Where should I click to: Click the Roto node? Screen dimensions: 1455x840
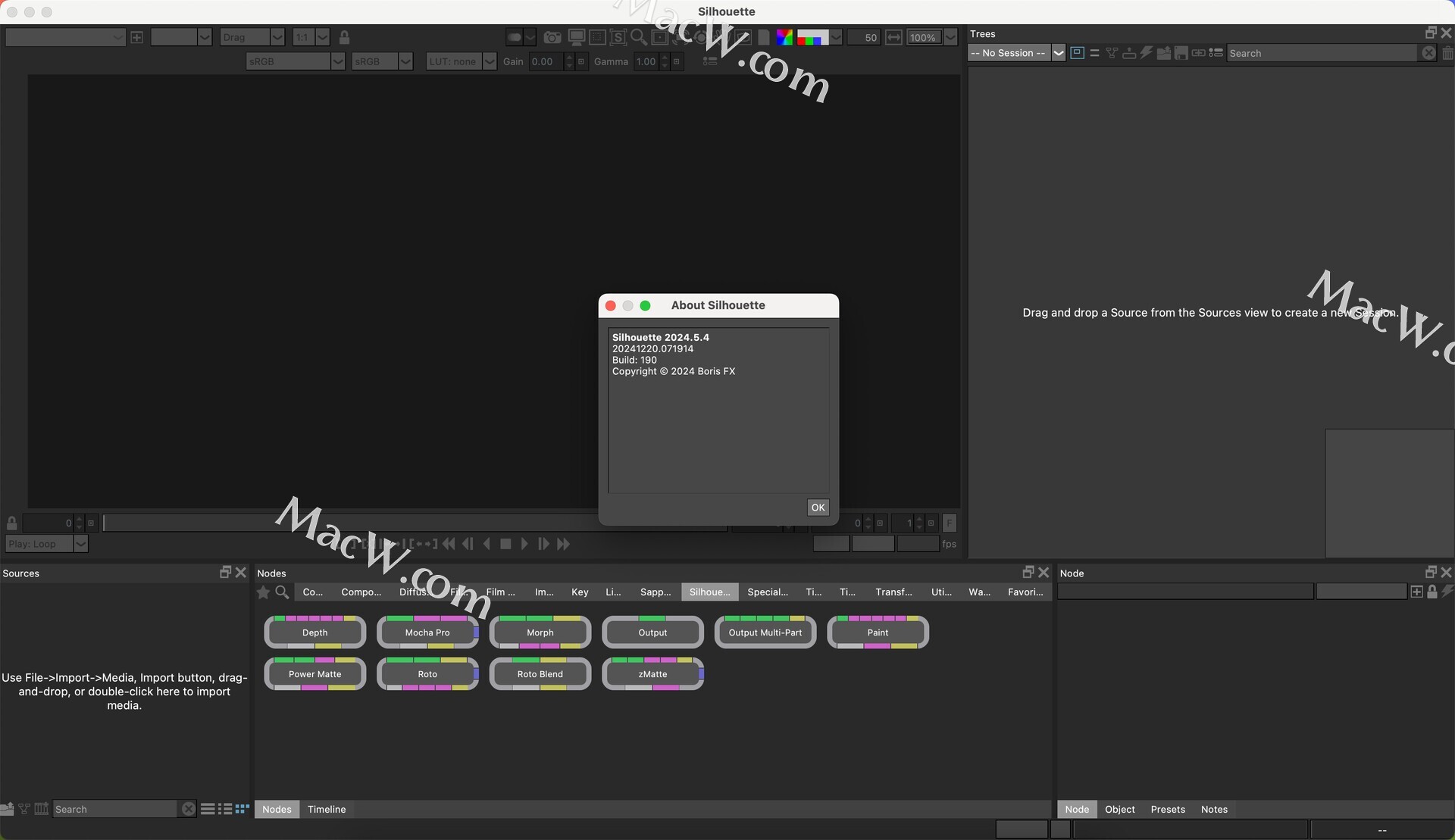click(x=427, y=674)
